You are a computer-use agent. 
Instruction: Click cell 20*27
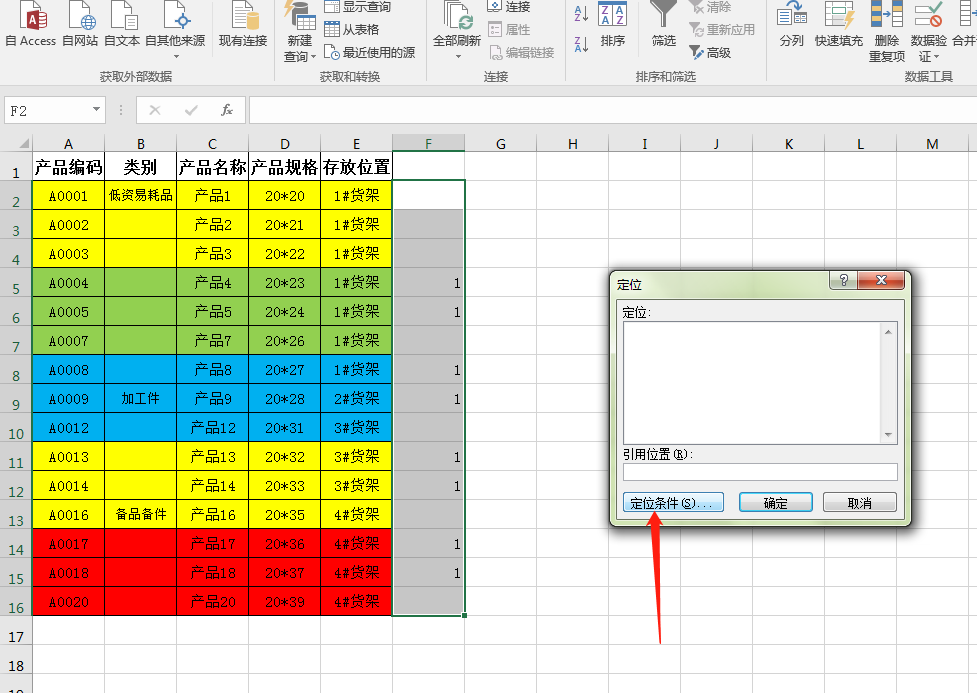coord(285,370)
